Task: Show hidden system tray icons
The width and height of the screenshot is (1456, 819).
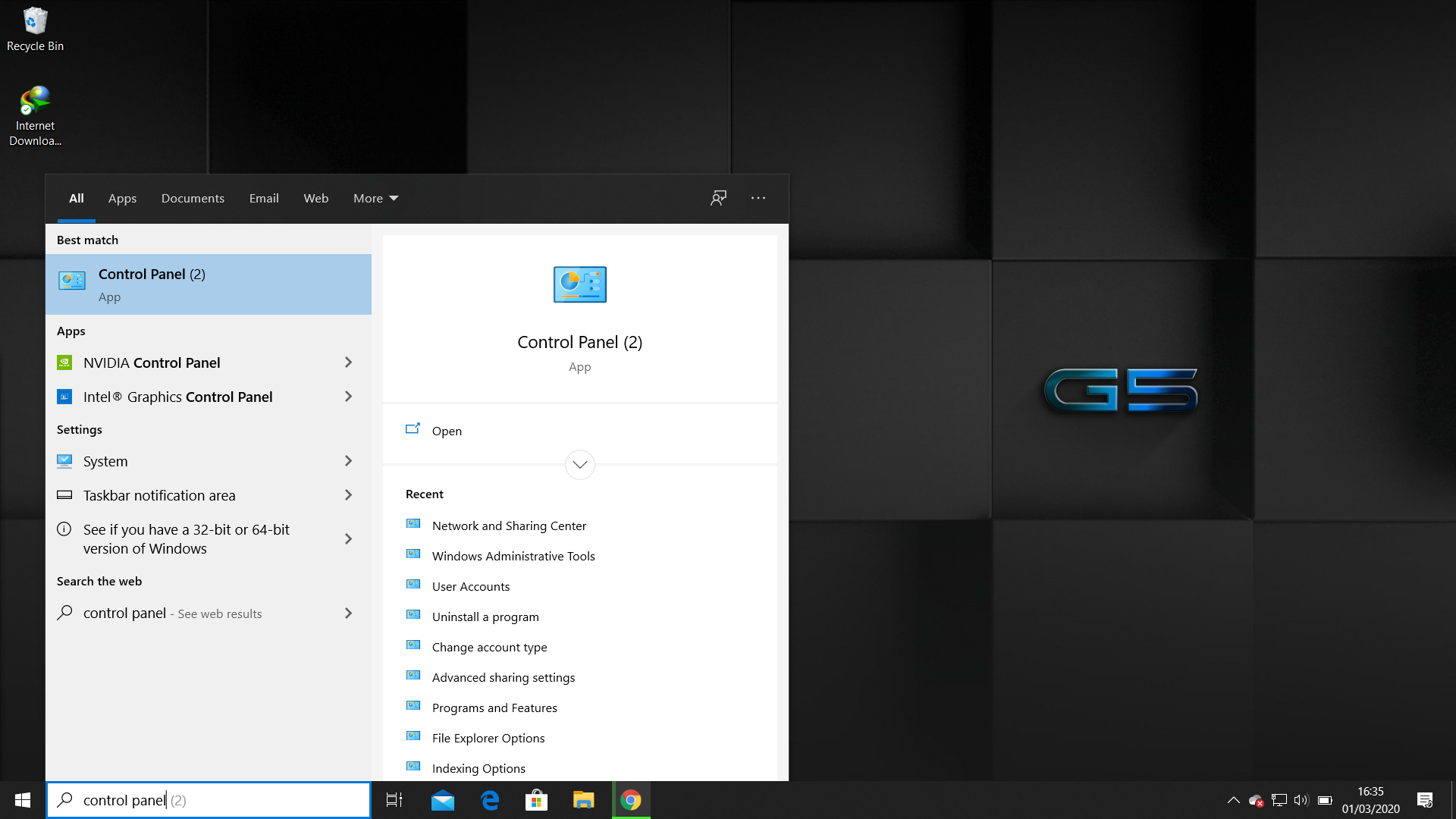Action: click(x=1234, y=800)
